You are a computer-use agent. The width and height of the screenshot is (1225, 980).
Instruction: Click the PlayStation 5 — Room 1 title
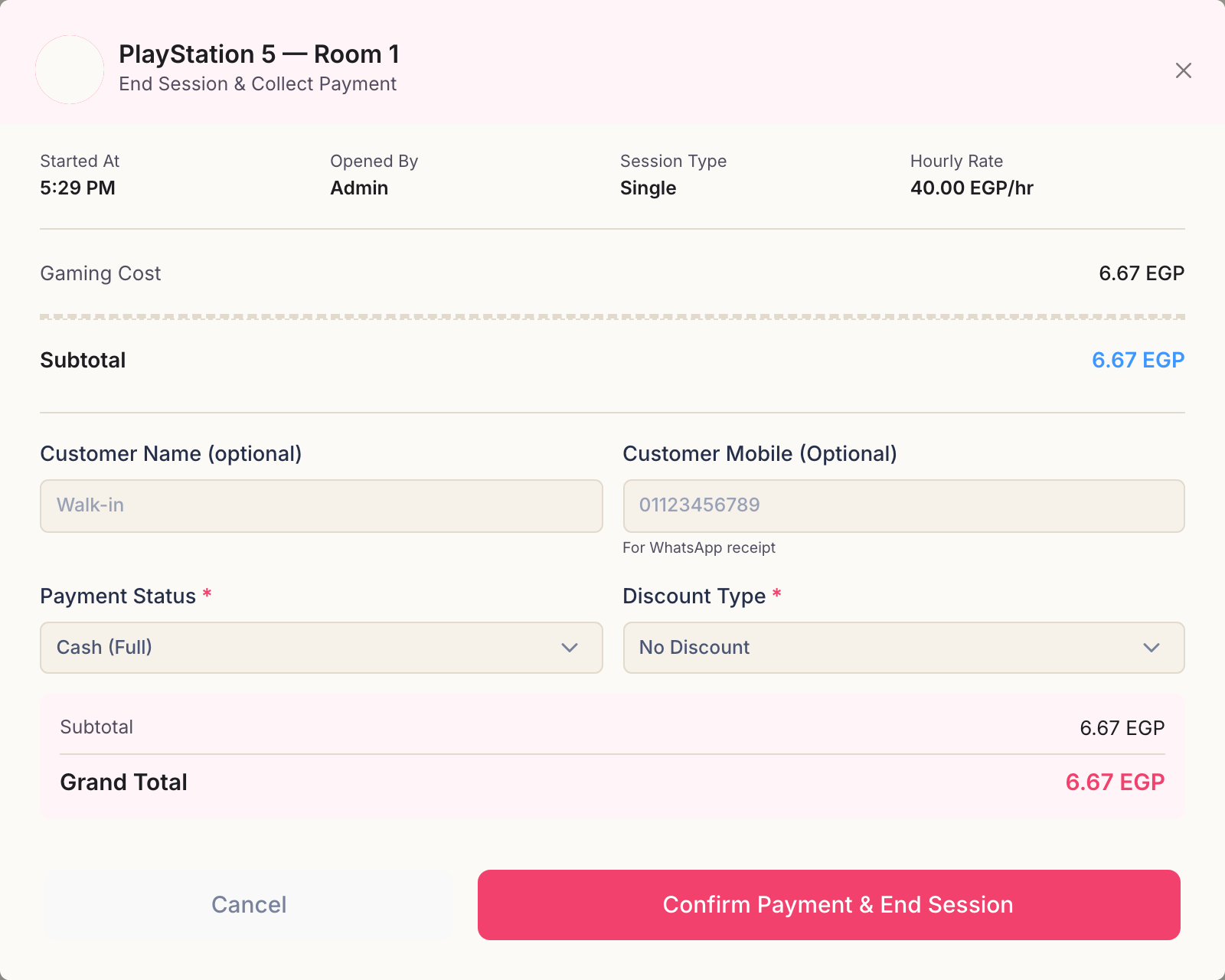coord(259,54)
